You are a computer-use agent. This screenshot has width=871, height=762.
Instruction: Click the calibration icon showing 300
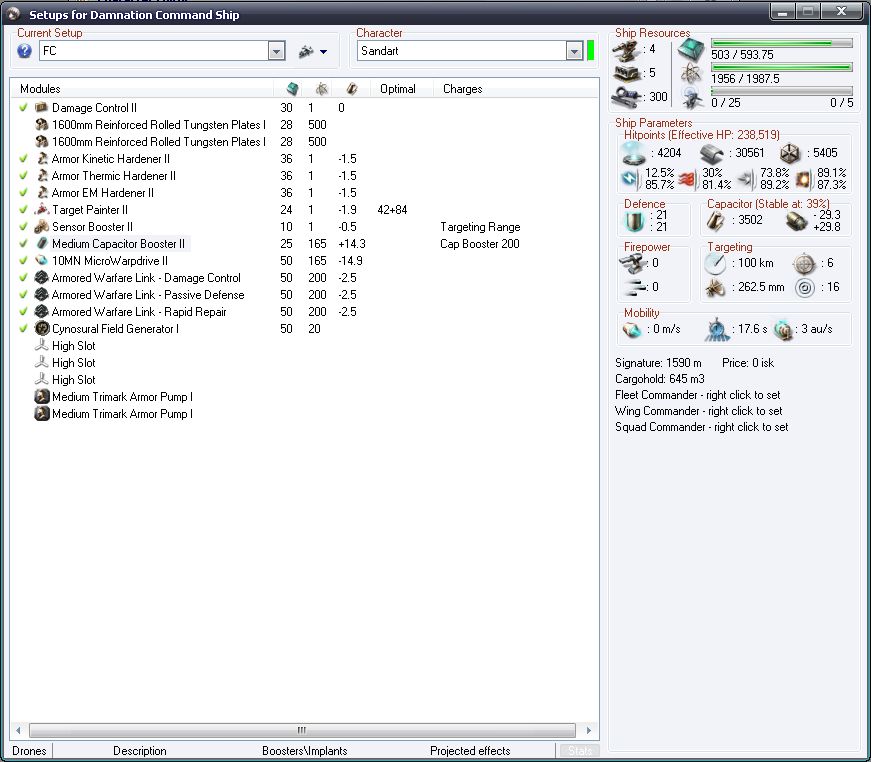[x=627, y=97]
